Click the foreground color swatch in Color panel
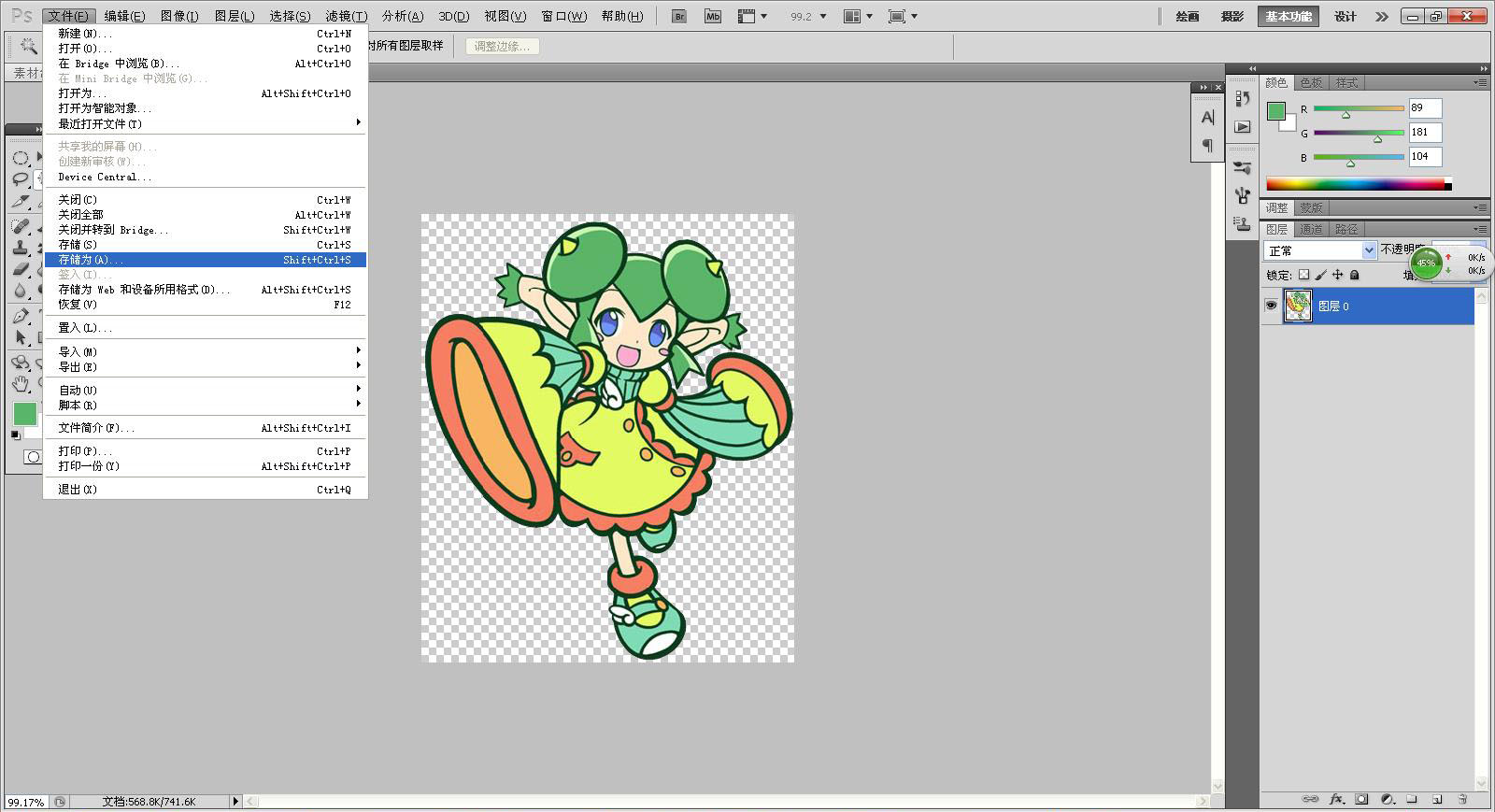 click(x=1275, y=110)
